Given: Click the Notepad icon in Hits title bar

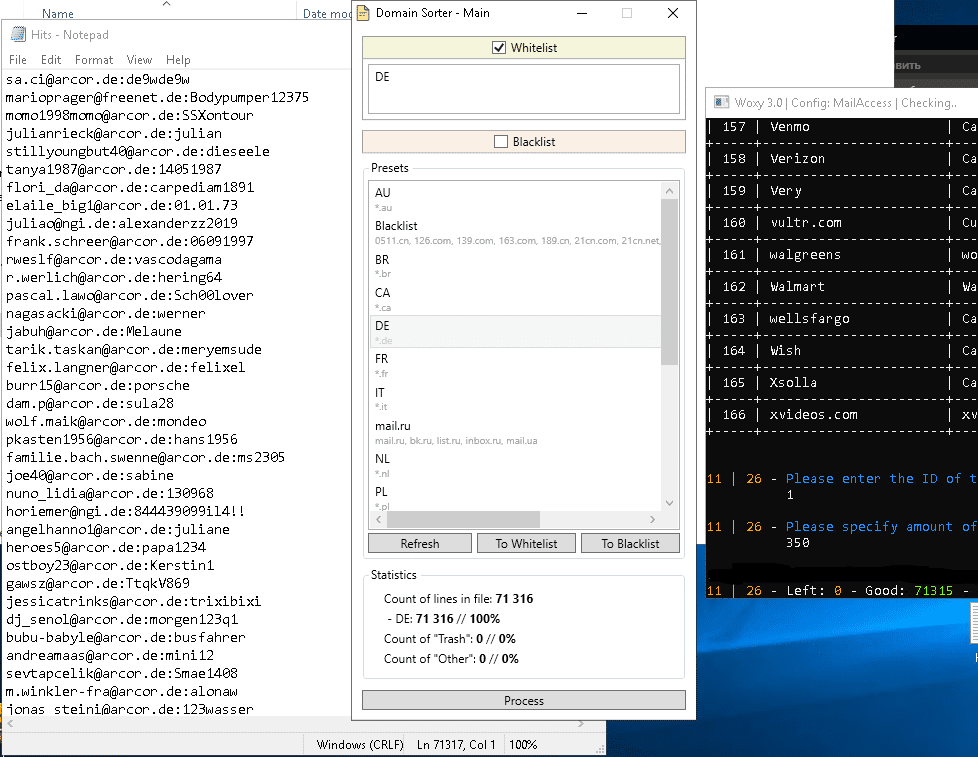Looking at the screenshot, I should [16, 35].
